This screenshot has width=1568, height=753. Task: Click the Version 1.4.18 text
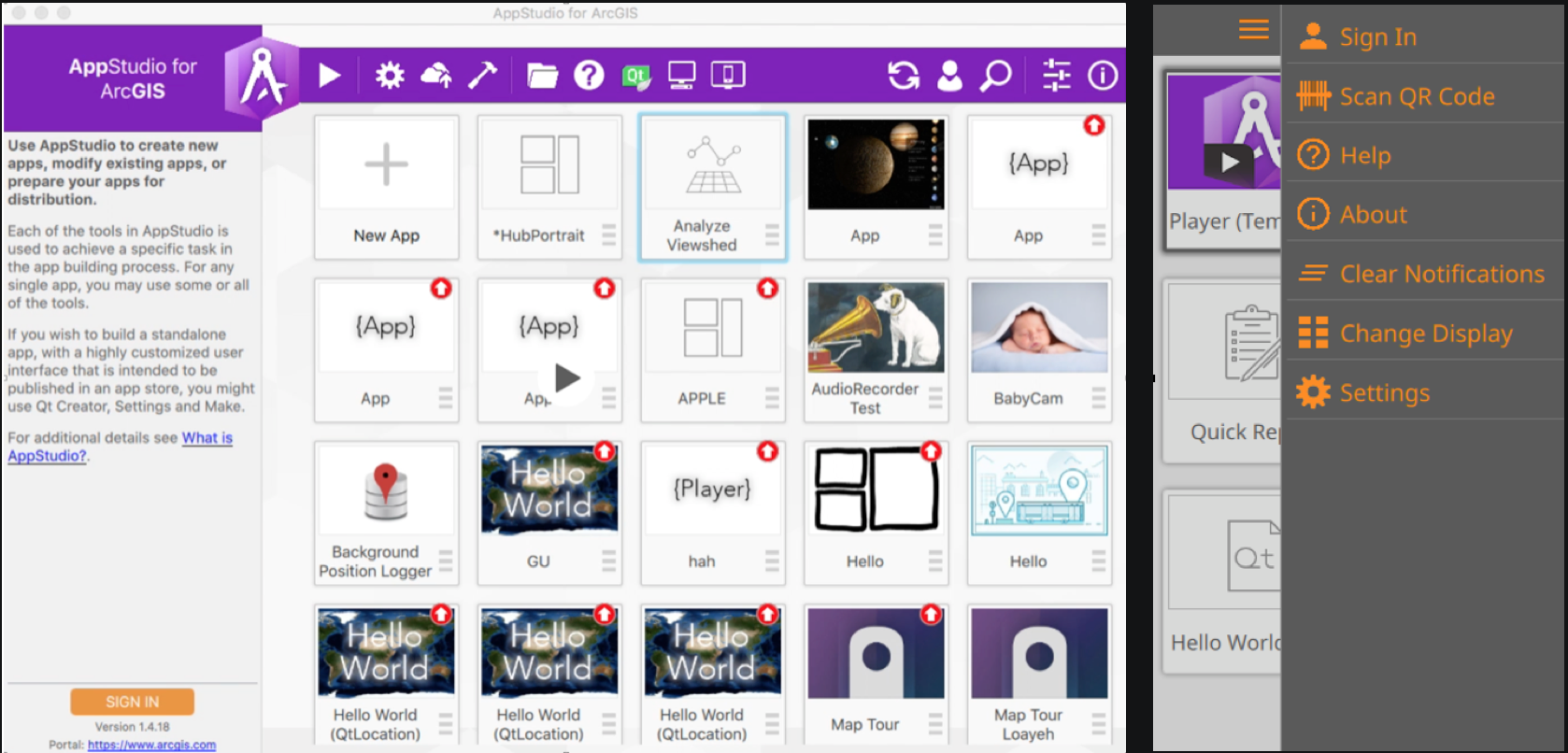[132, 727]
